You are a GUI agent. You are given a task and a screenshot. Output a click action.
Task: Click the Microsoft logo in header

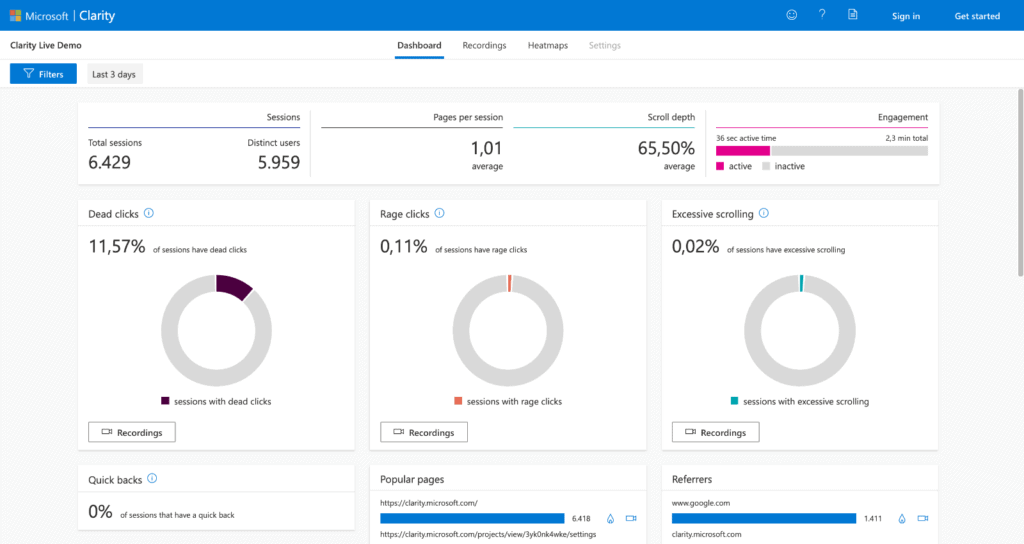click(x=16, y=16)
